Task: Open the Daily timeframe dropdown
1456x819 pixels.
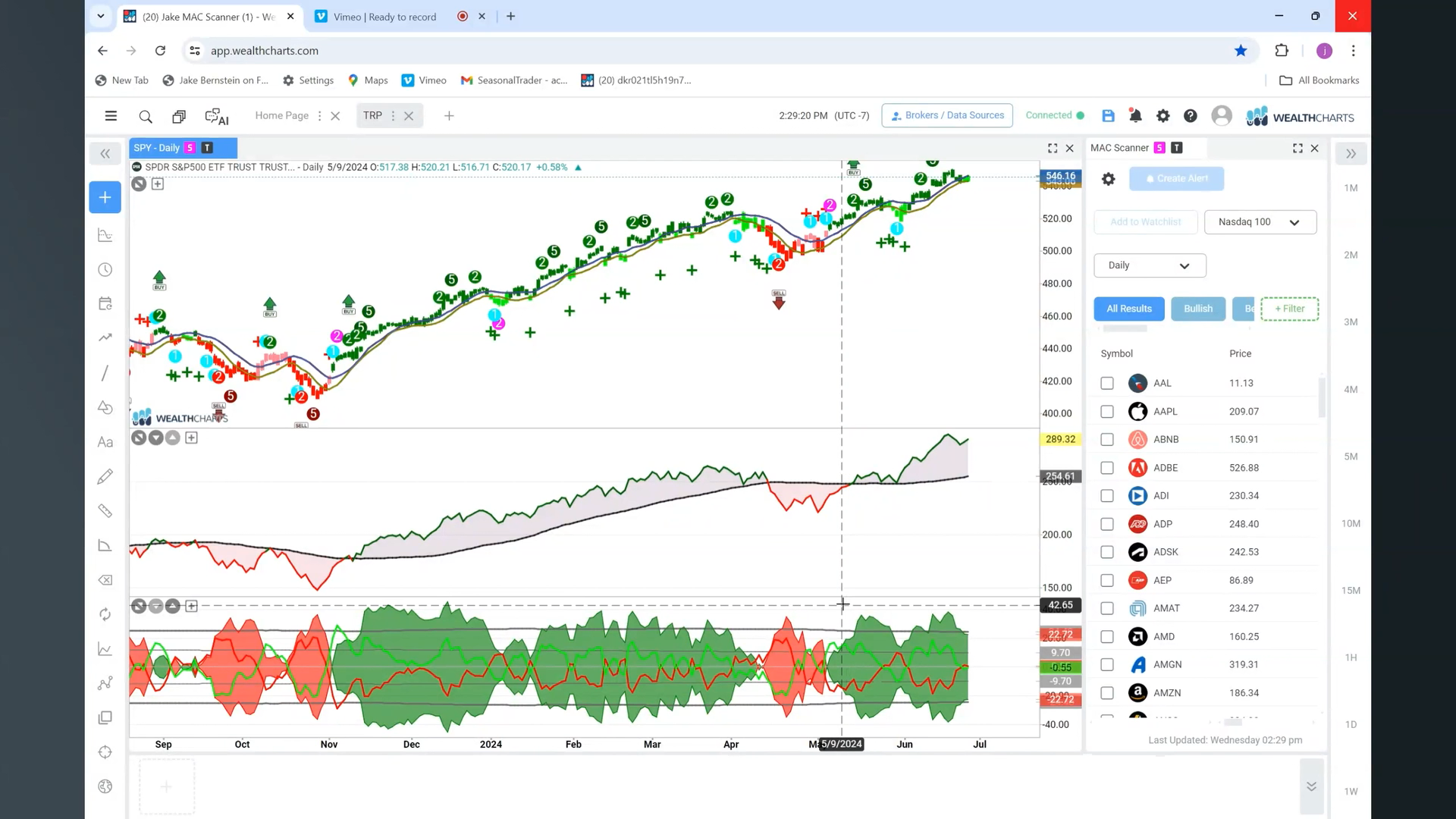Action: coord(1150,265)
